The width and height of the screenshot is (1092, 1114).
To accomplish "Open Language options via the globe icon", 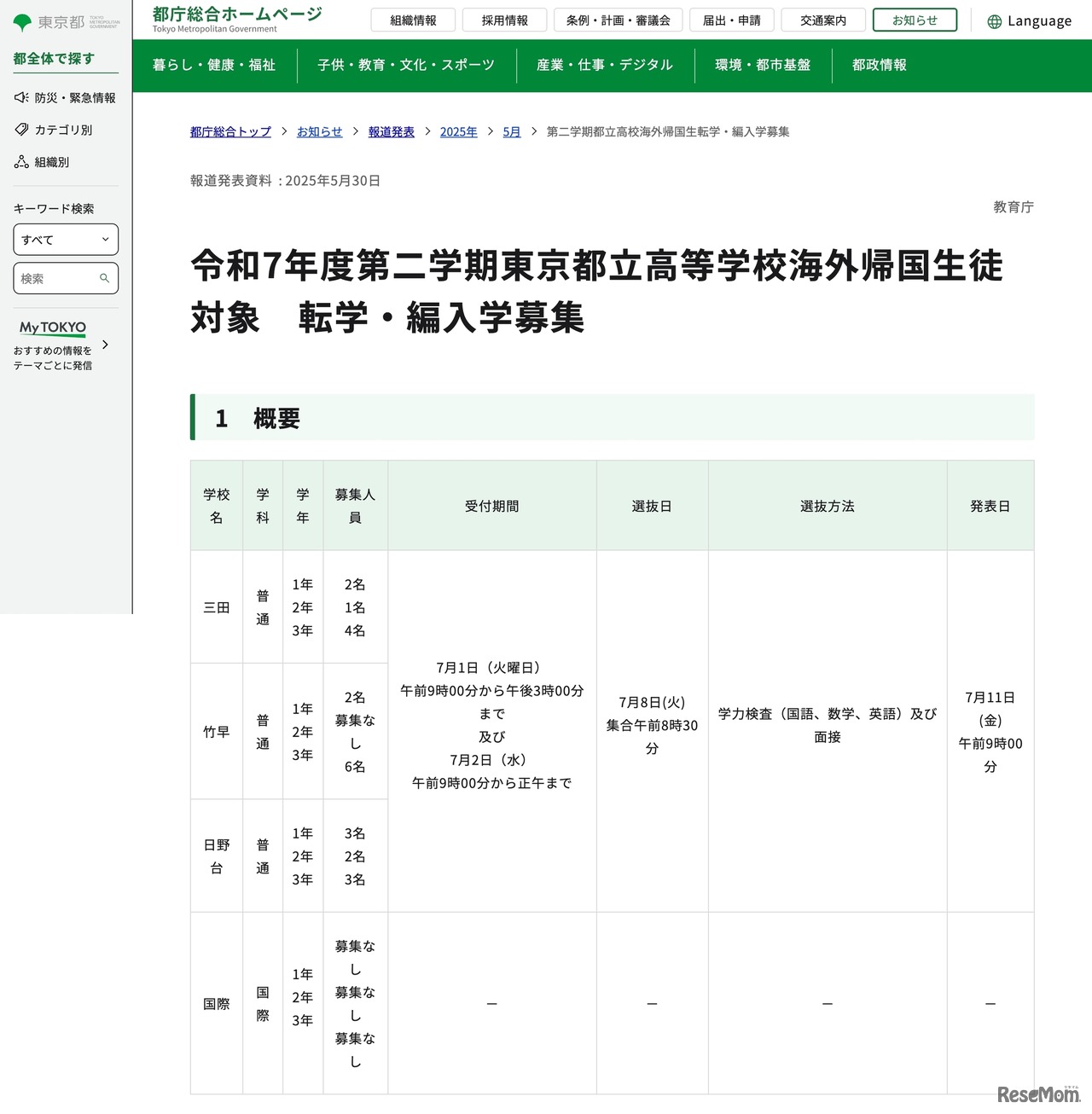I will (x=994, y=20).
